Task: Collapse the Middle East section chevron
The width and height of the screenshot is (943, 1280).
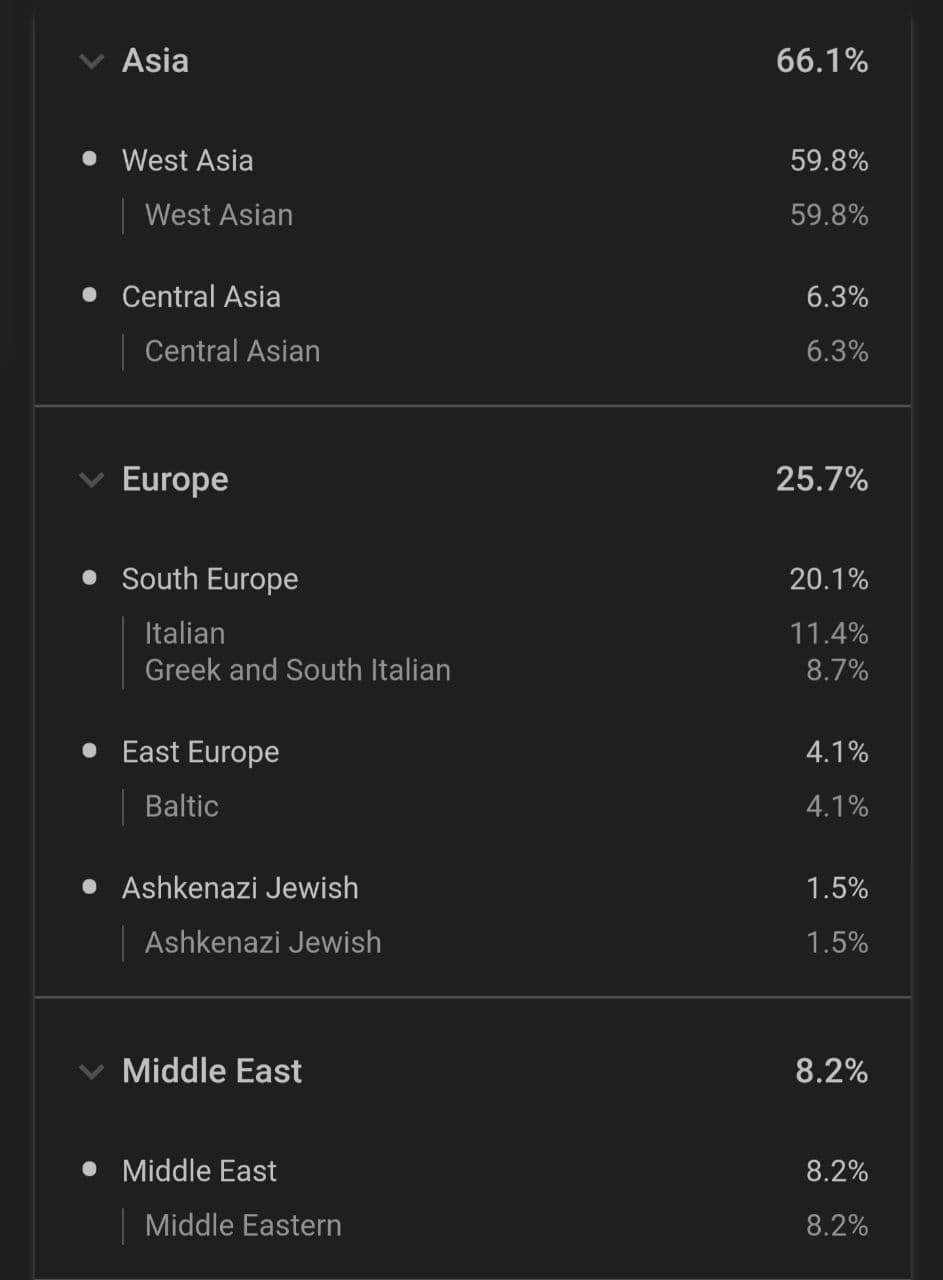Action: [x=91, y=1072]
